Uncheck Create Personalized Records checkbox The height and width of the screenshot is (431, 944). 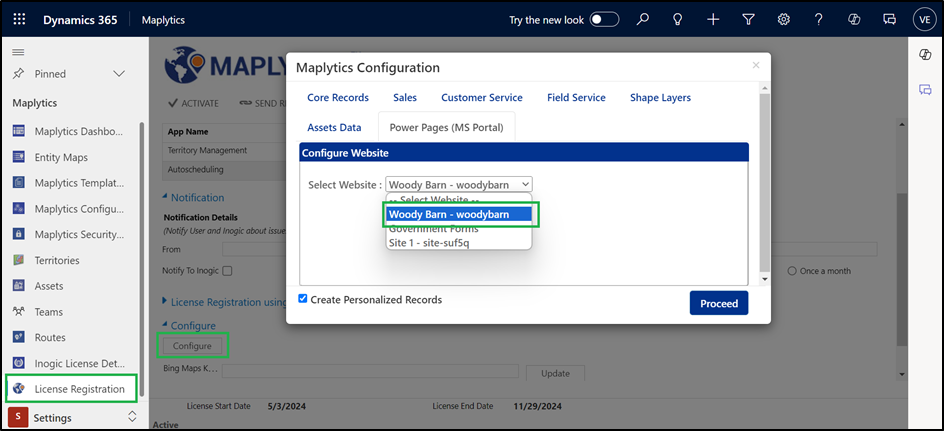[303, 299]
